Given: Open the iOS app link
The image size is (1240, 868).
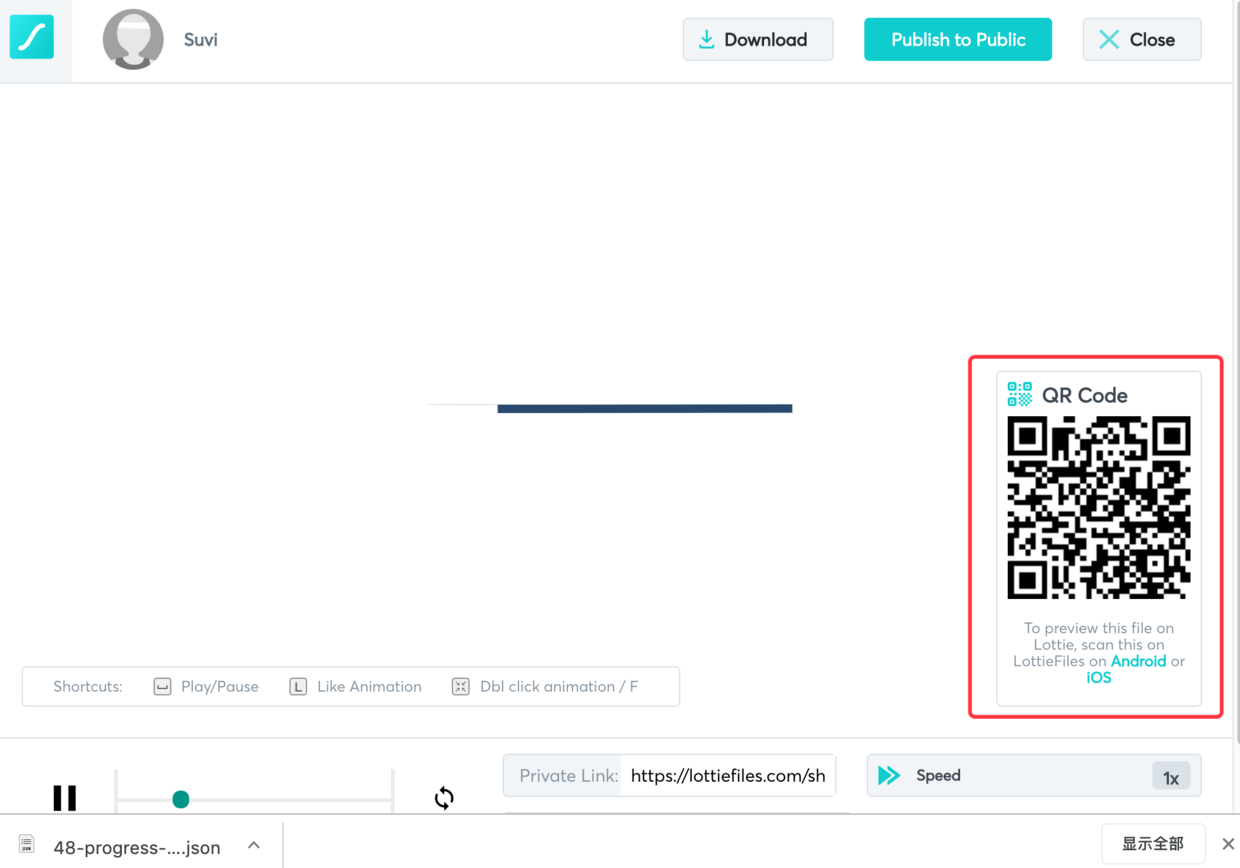Looking at the screenshot, I should 1098,677.
